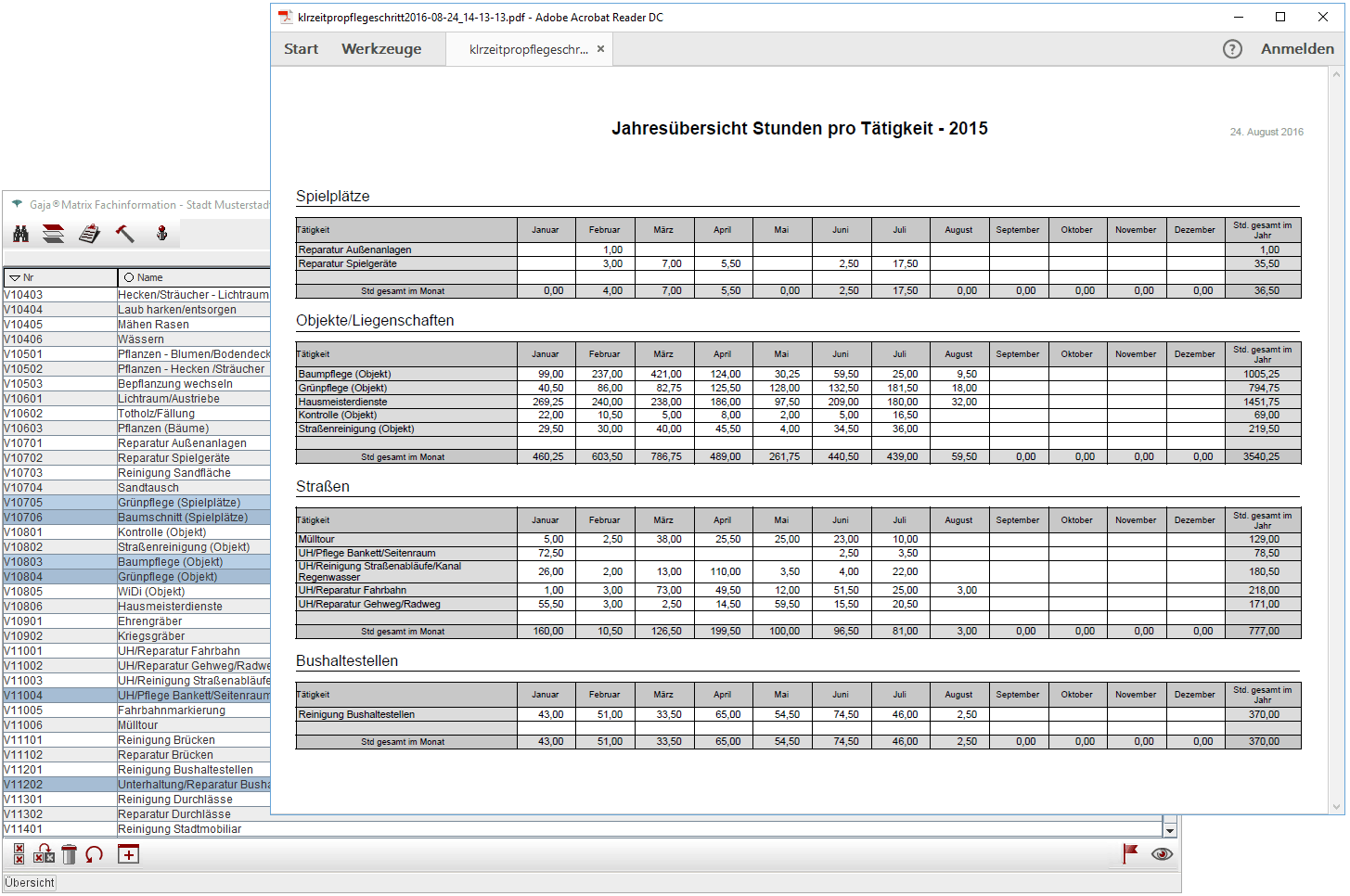Sort by the Nr column triangle

pos(15,278)
